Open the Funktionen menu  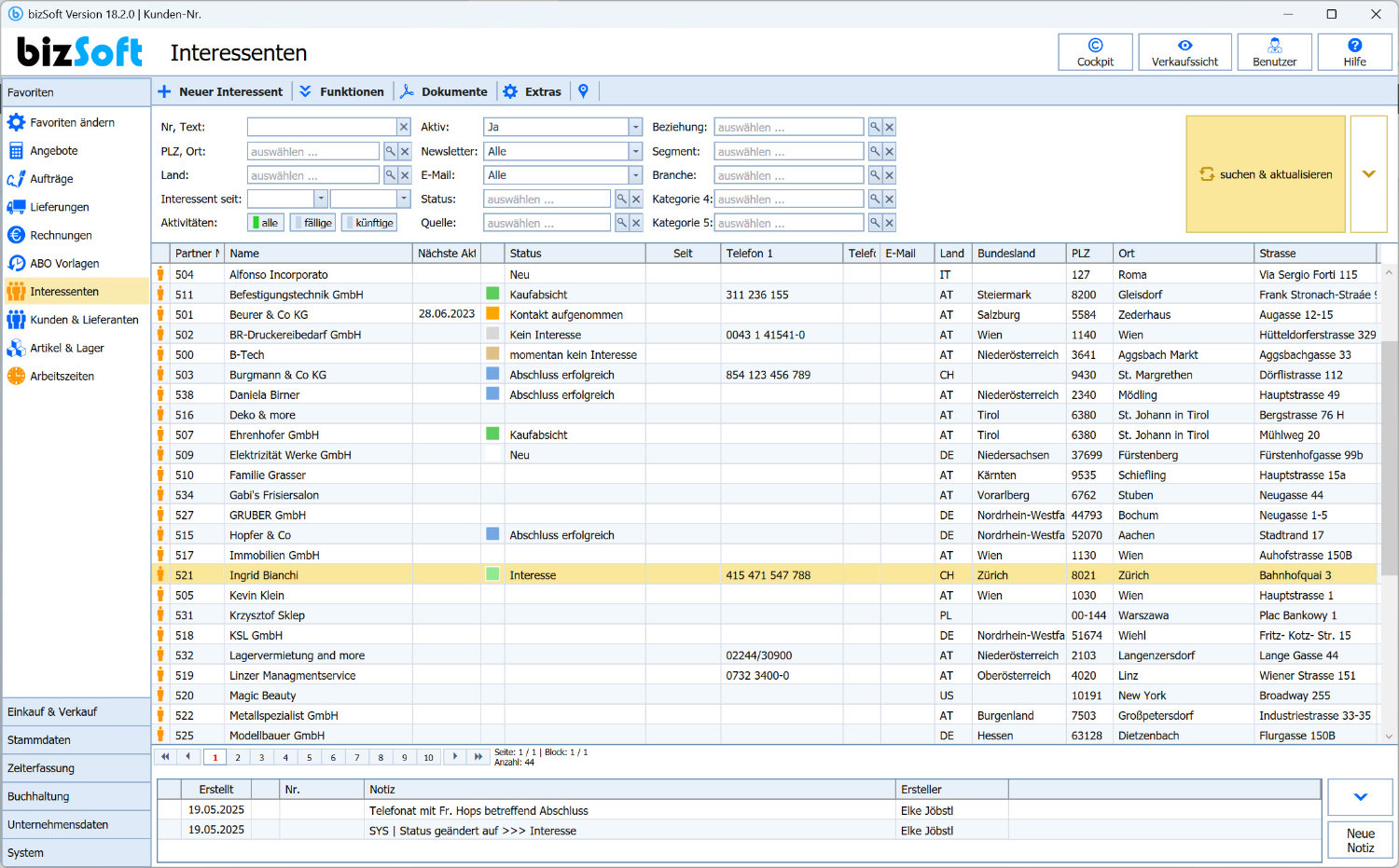pos(341,91)
